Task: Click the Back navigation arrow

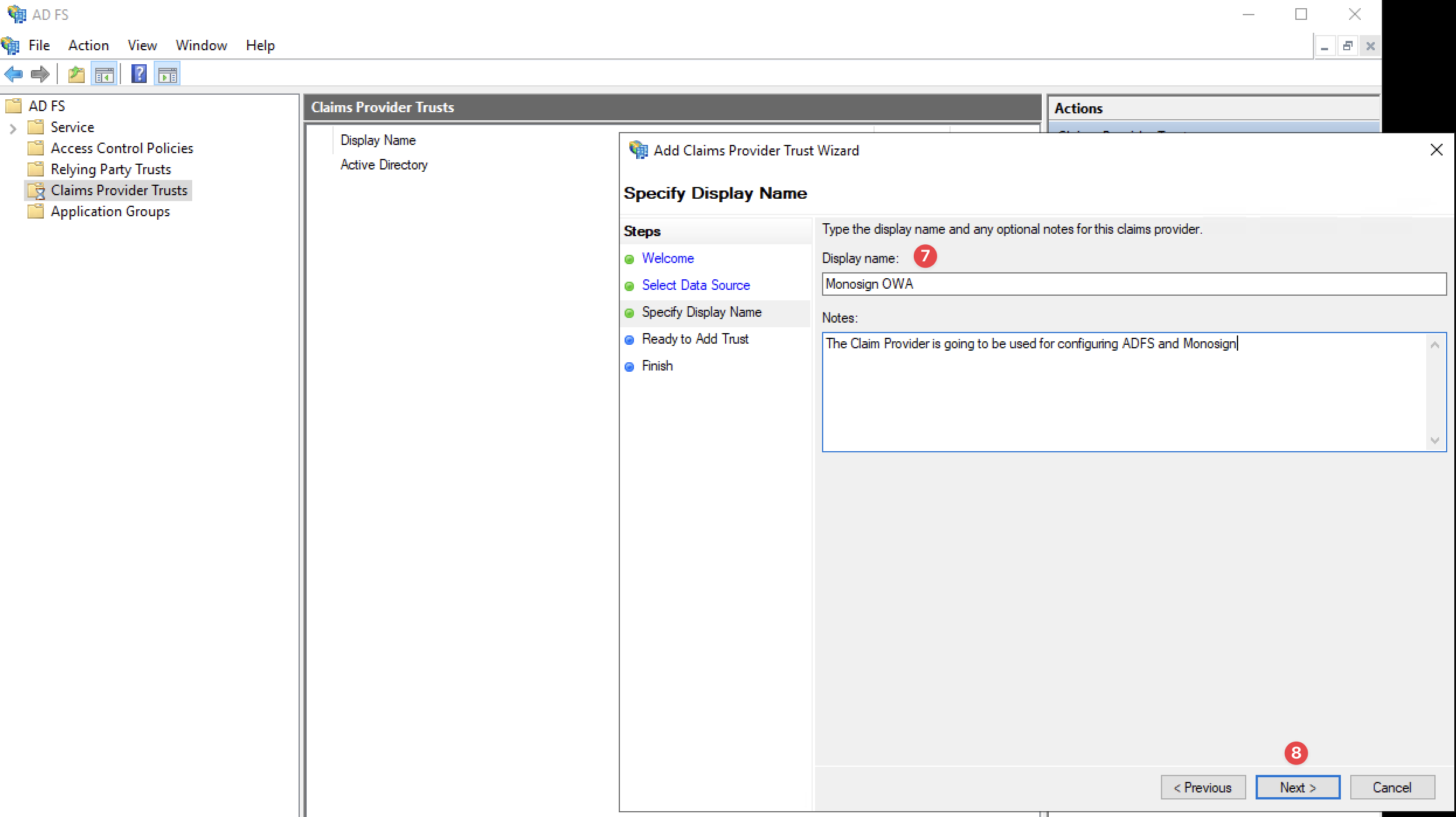Action: [x=13, y=74]
